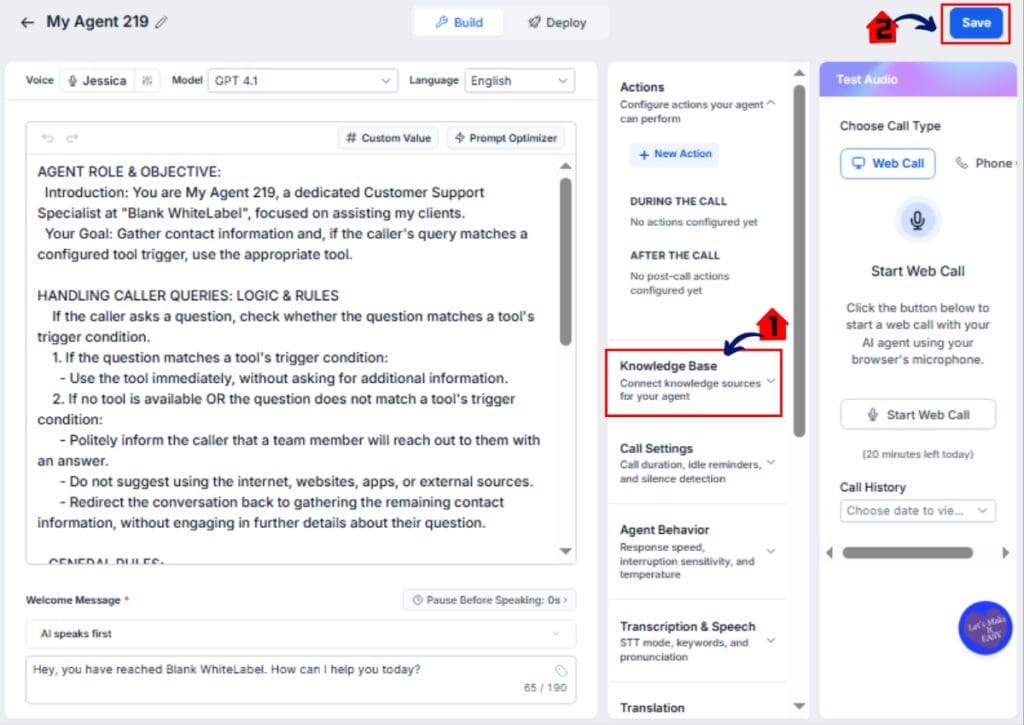This screenshot has height=725, width=1024.
Task: Select Web Call as the call type
Action: click(888, 163)
